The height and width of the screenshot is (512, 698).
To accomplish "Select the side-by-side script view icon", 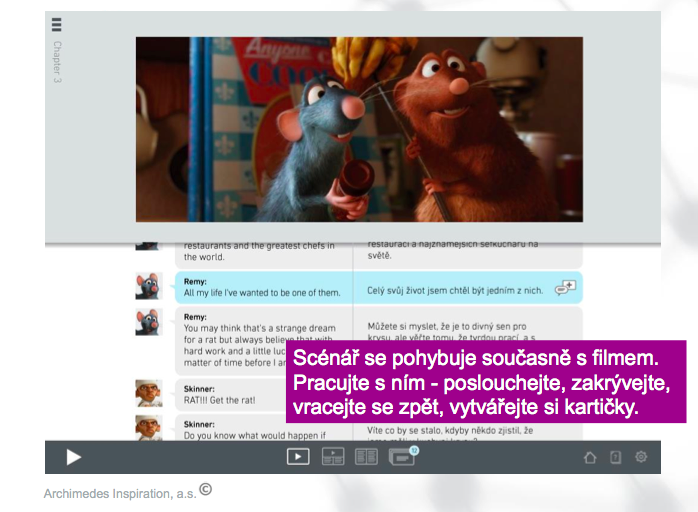I will 366,457.
